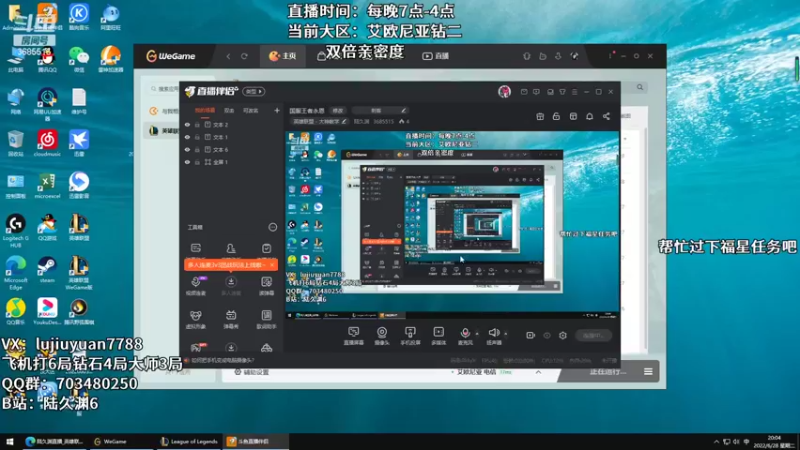Lock the 全屏 1 source layer

tap(197, 162)
